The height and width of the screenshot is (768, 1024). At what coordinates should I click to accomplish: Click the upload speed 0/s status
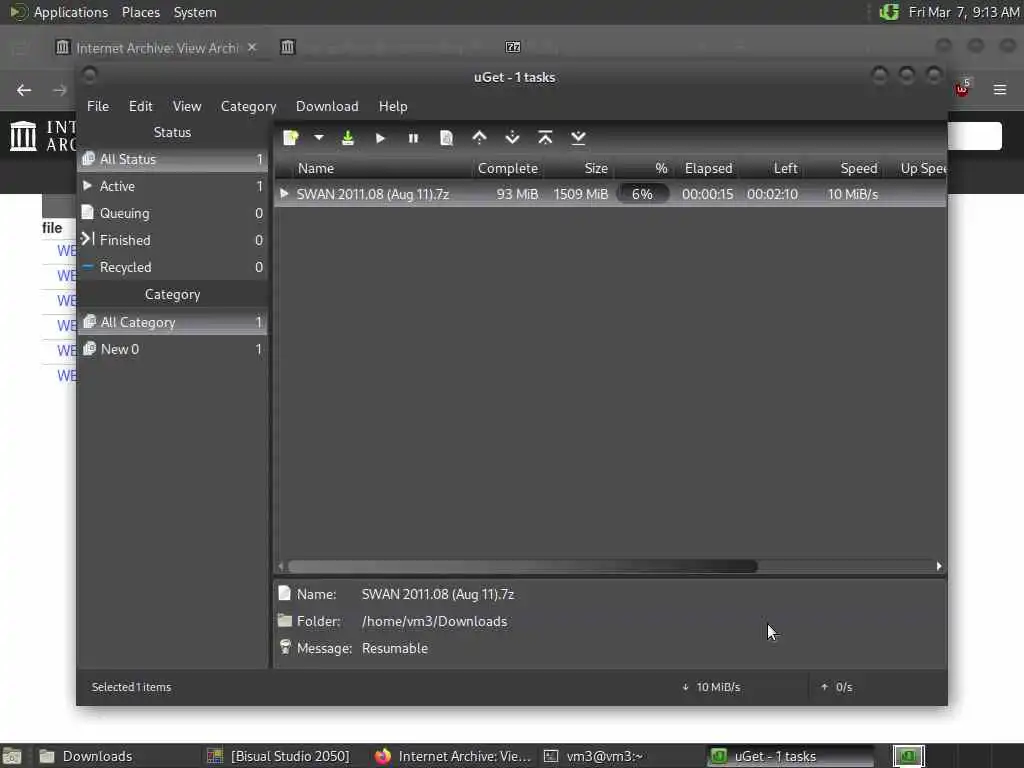(837, 687)
